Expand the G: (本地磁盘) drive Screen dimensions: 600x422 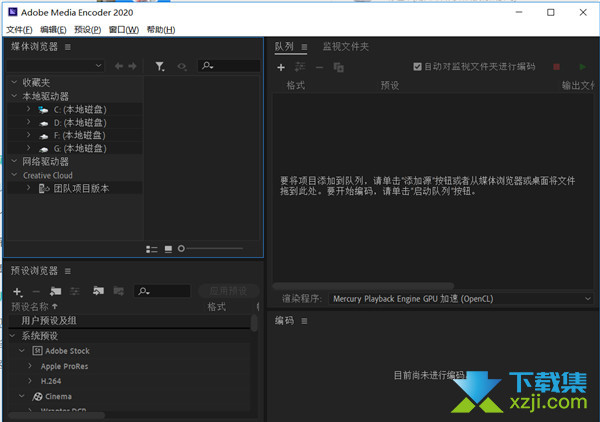tap(29, 148)
